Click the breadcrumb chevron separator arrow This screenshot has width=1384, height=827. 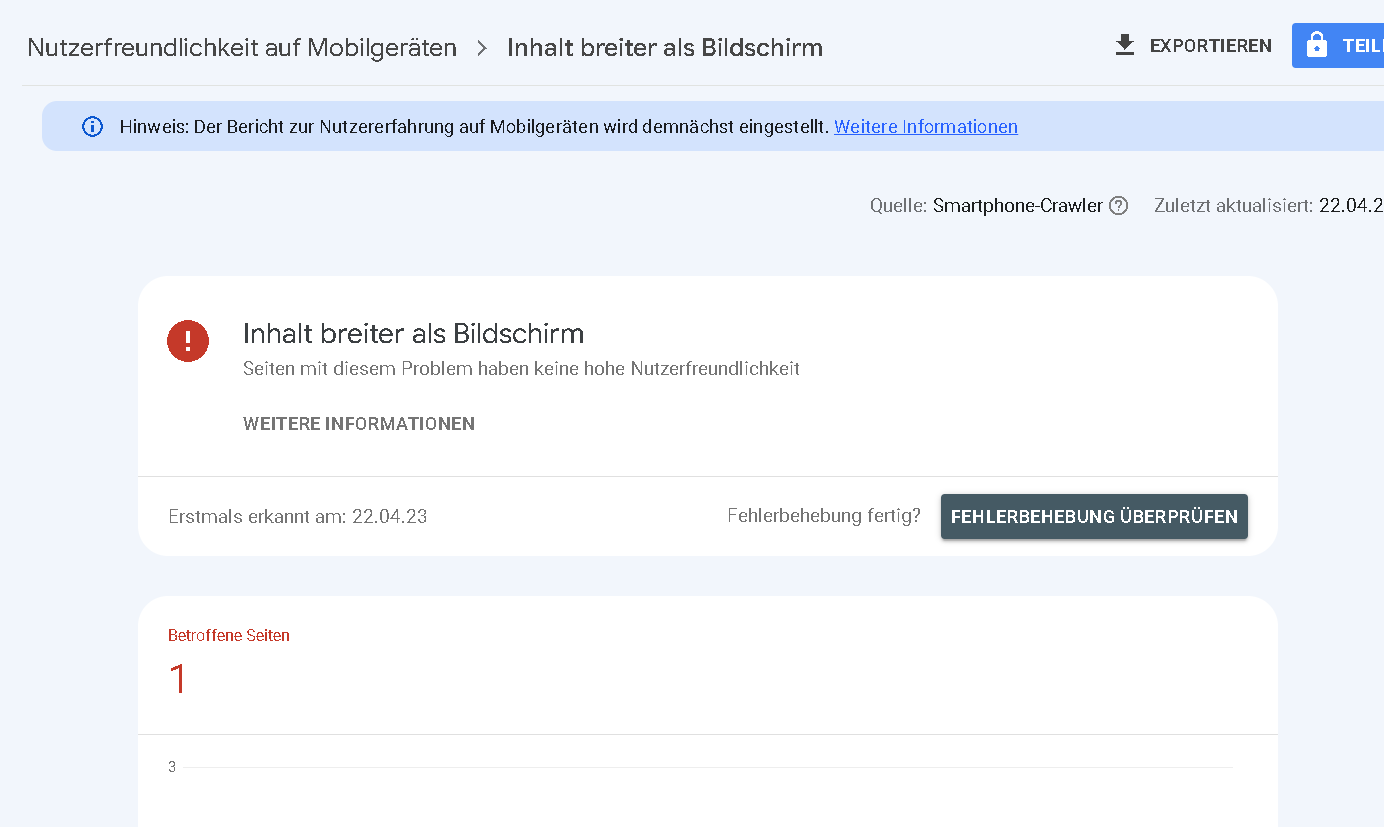pyautogui.click(x=482, y=48)
